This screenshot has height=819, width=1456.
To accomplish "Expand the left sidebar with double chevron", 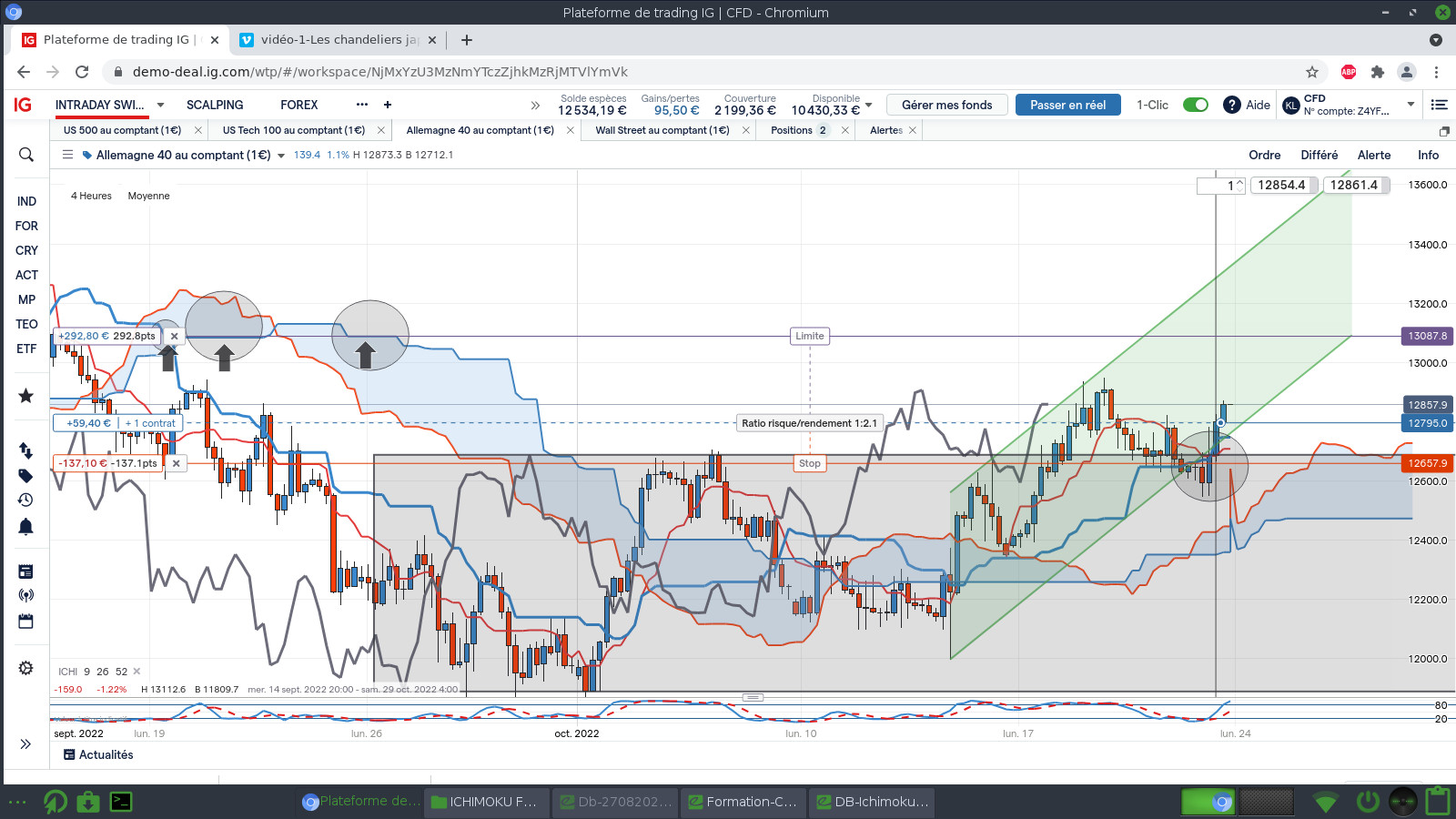I will pyautogui.click(x=26, y=744).
